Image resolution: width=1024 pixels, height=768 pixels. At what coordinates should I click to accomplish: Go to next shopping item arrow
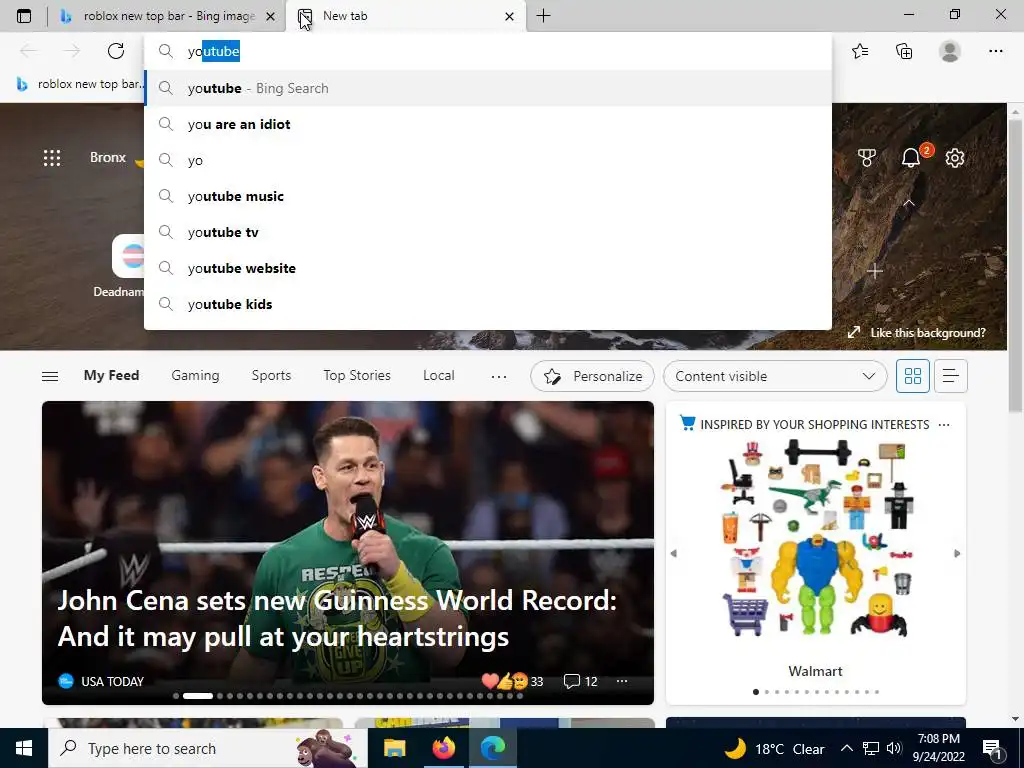tap(957, 553)
